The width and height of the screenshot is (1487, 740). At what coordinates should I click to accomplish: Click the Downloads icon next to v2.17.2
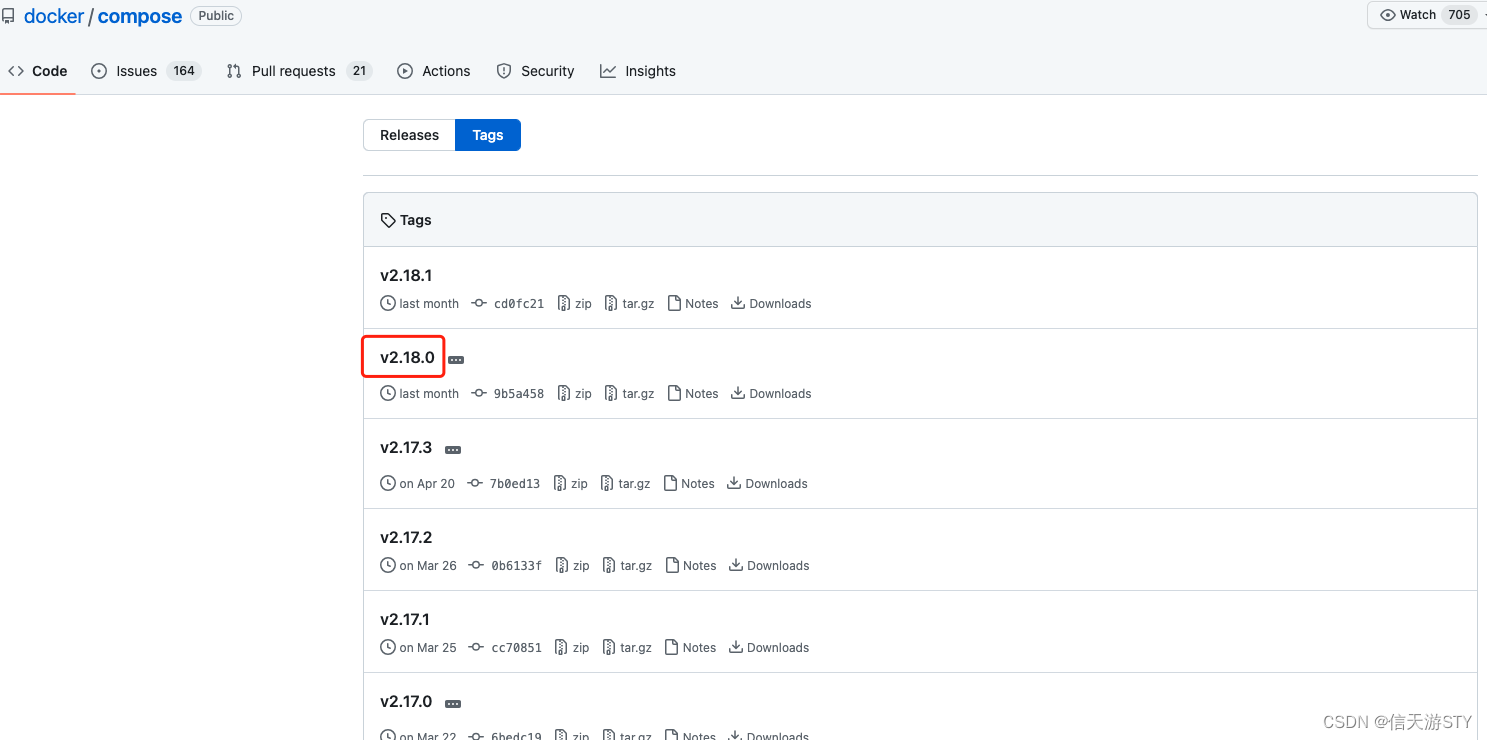click(736, 565)
